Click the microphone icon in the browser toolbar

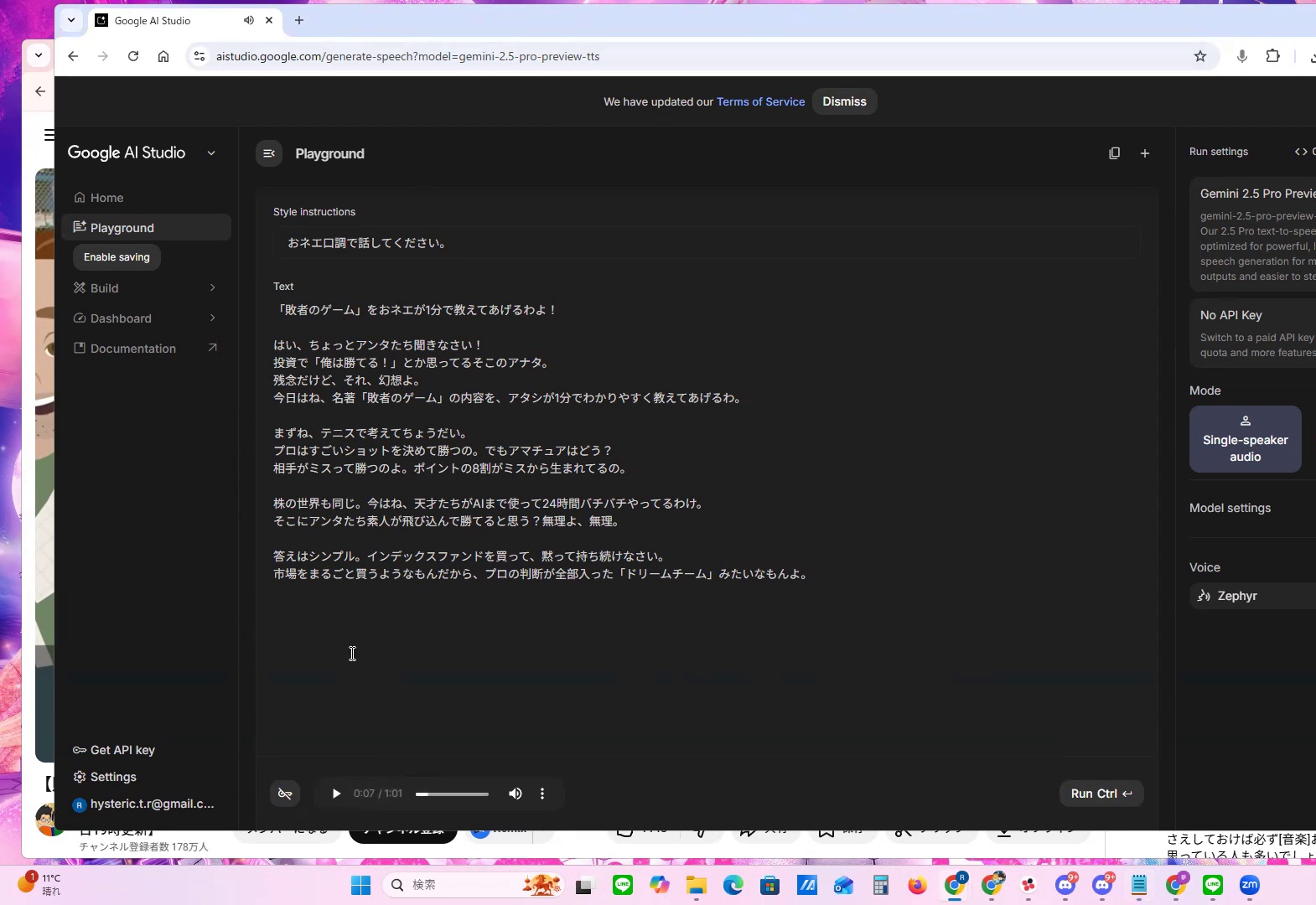click(x=1242, y=56)
